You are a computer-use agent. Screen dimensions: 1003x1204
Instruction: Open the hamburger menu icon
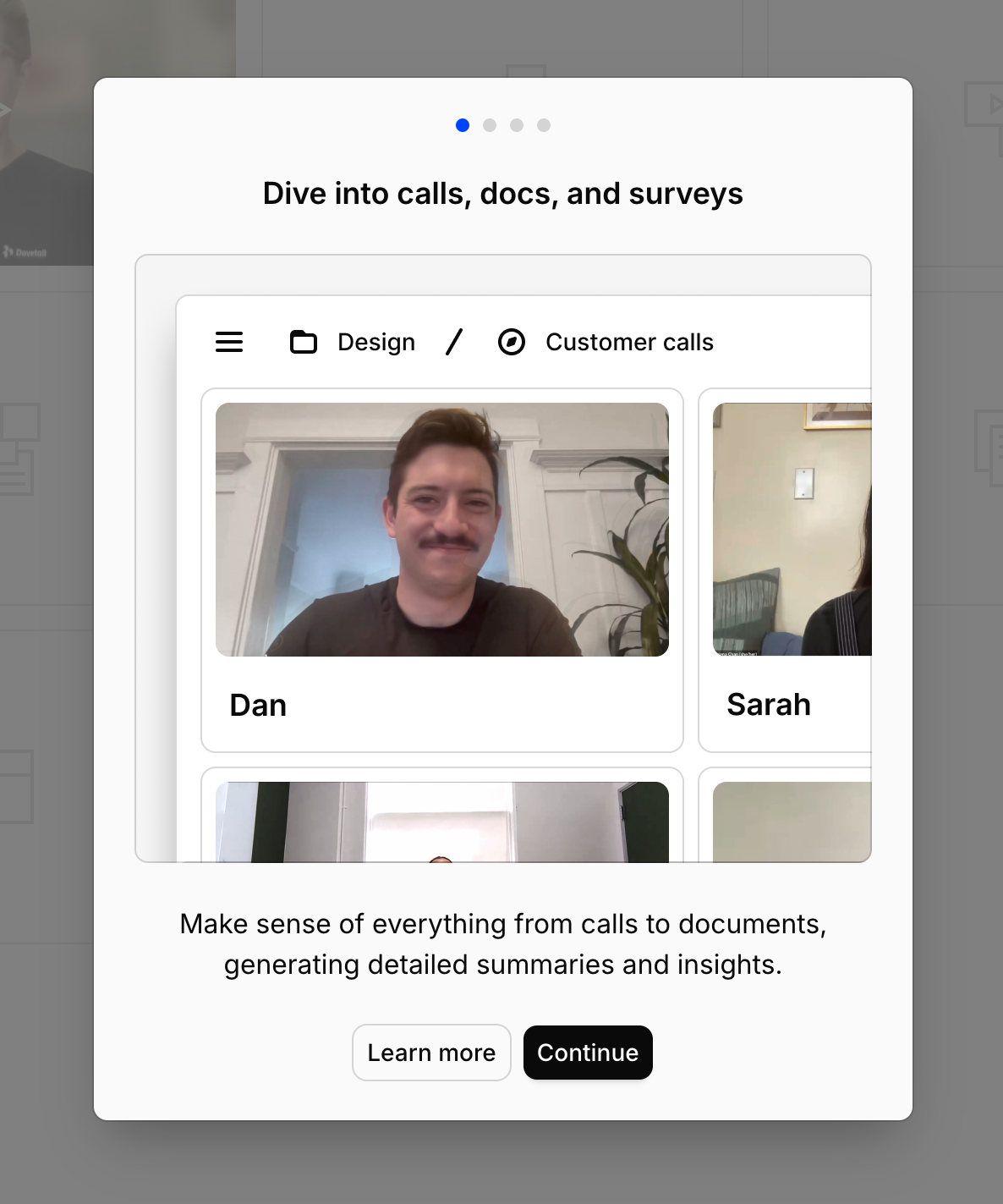[x=229, y=342]
